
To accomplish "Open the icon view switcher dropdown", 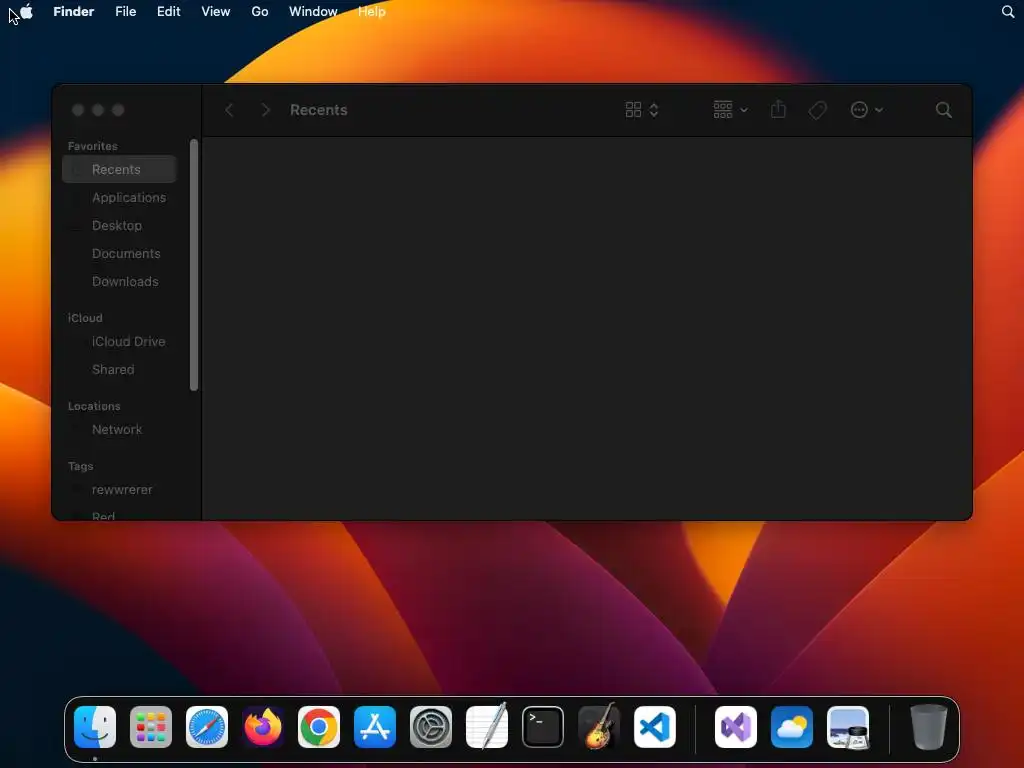I will (642, 110).
